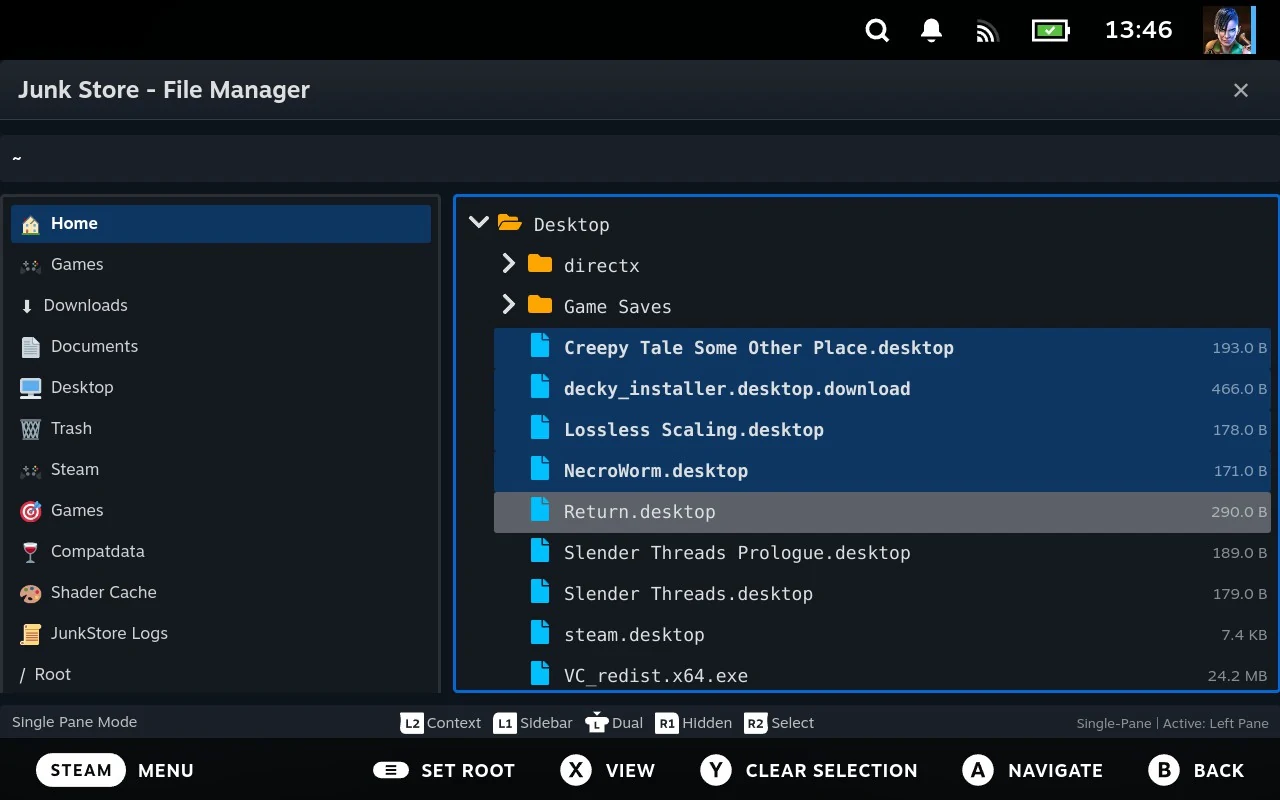Click the Game Saves folder icon
The height and width of the screenshot is (800, 1280).
click(x=540, y=305)
